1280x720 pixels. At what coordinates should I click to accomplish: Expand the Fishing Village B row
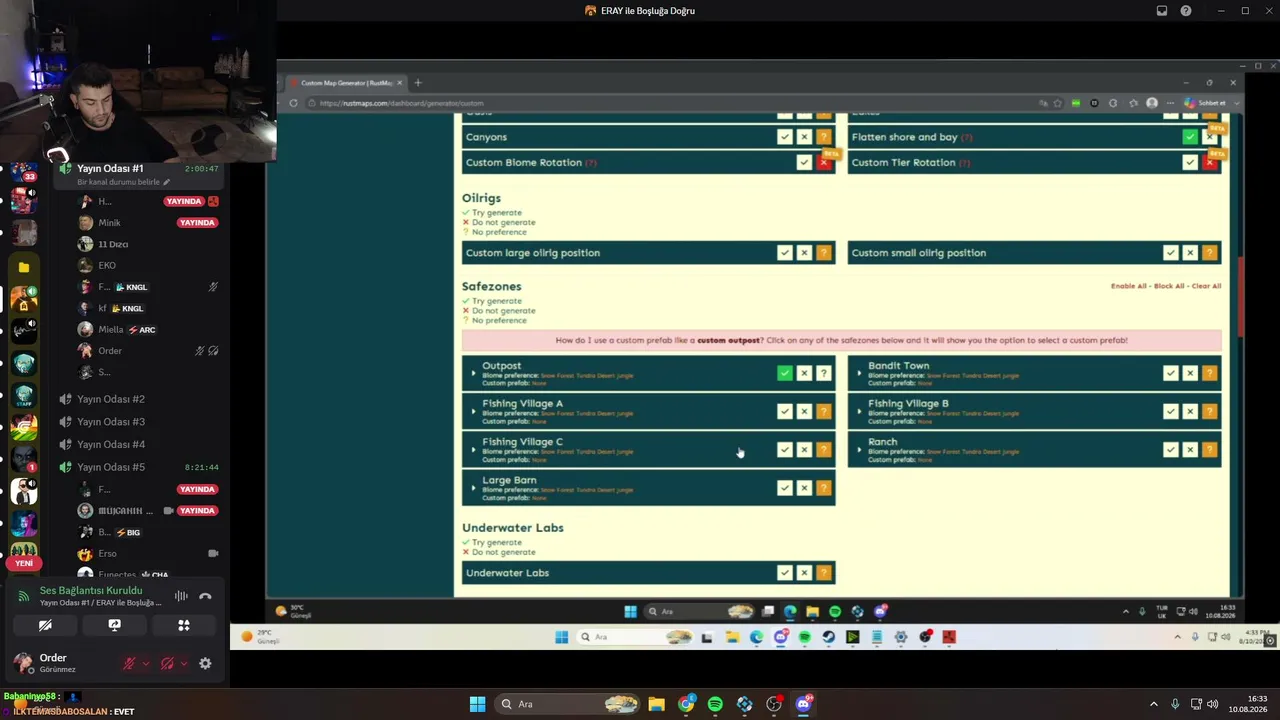[x=859, y=411]
